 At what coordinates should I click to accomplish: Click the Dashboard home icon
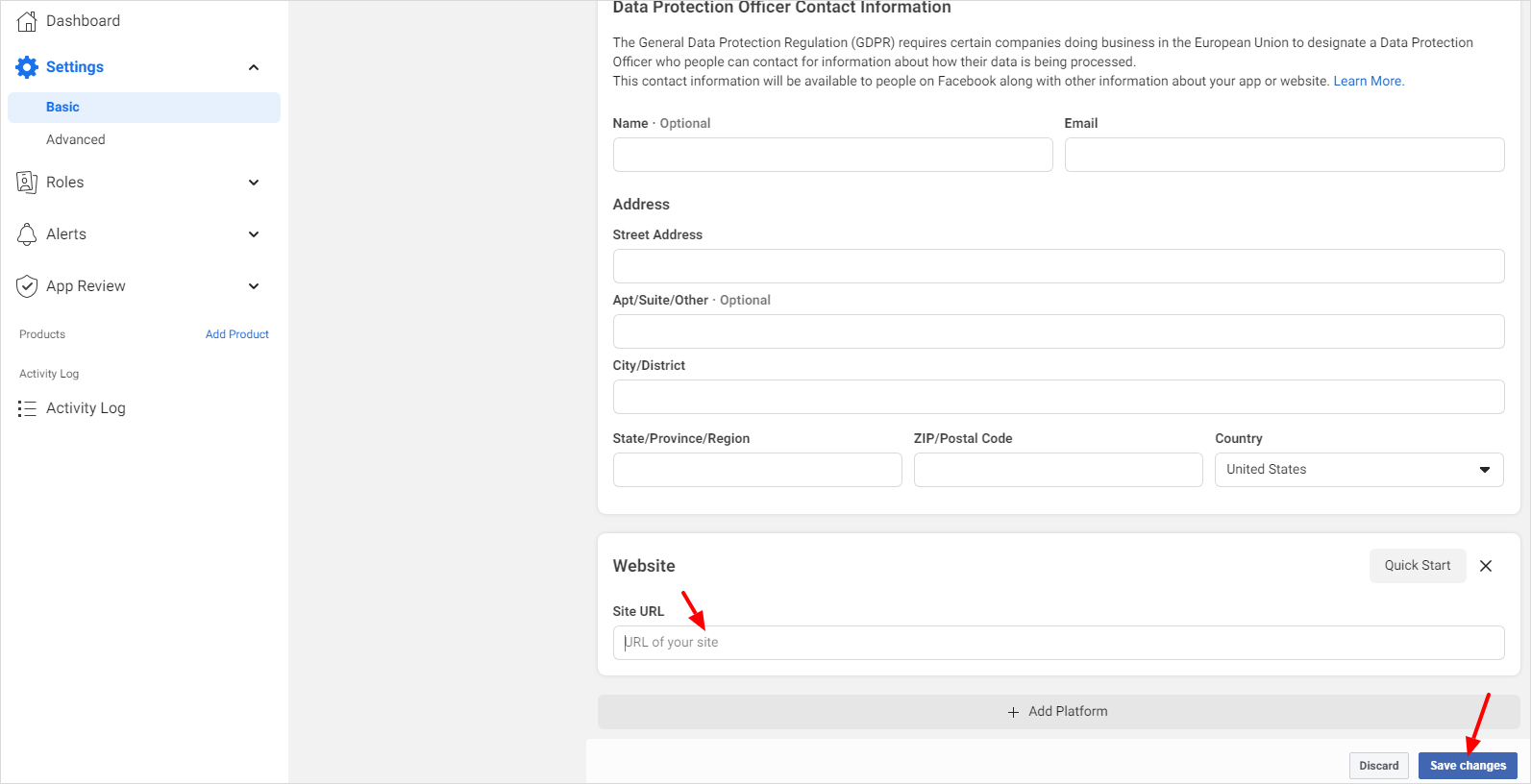click(27, 21)
